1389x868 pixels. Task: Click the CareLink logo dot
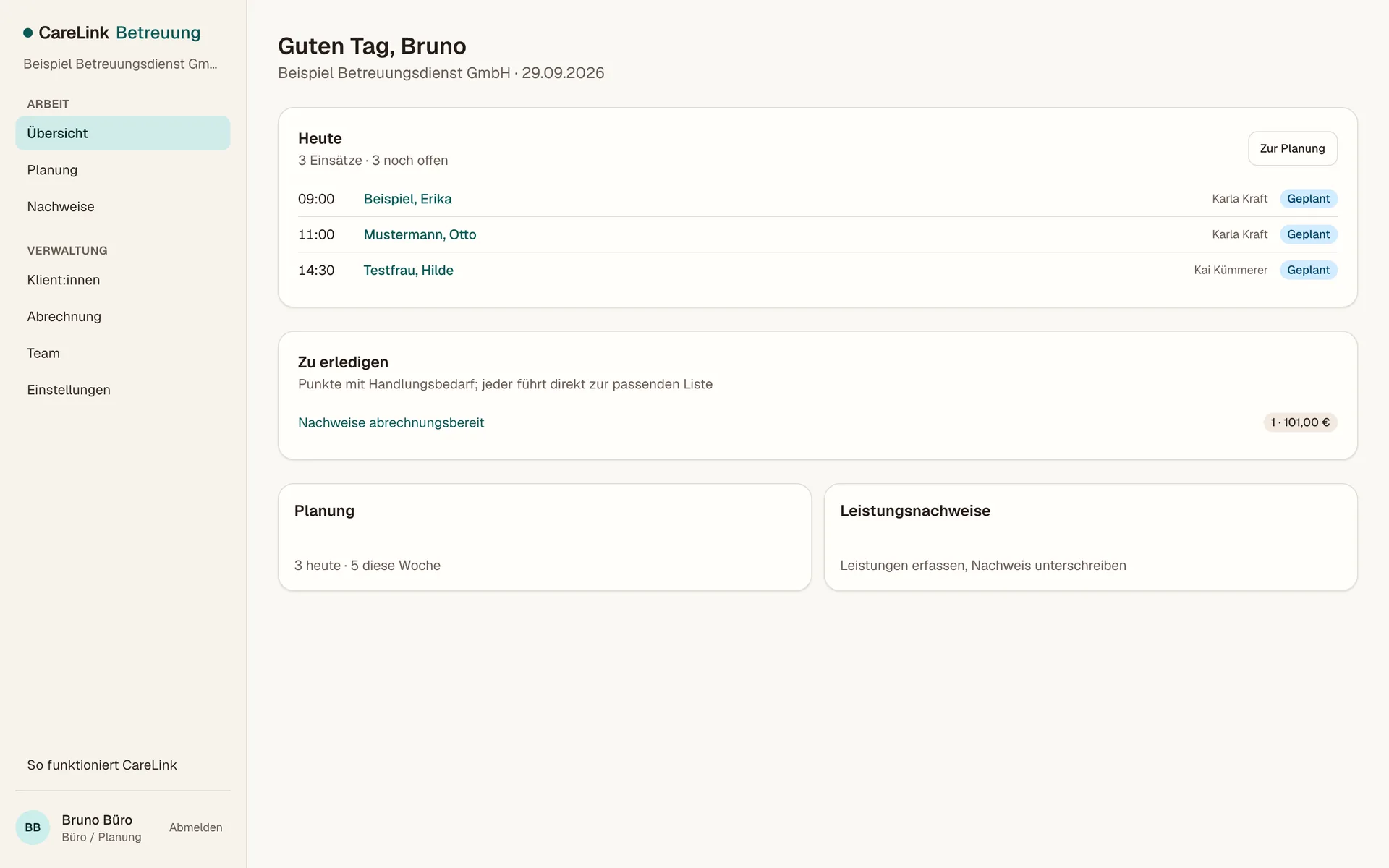point(27,33)
